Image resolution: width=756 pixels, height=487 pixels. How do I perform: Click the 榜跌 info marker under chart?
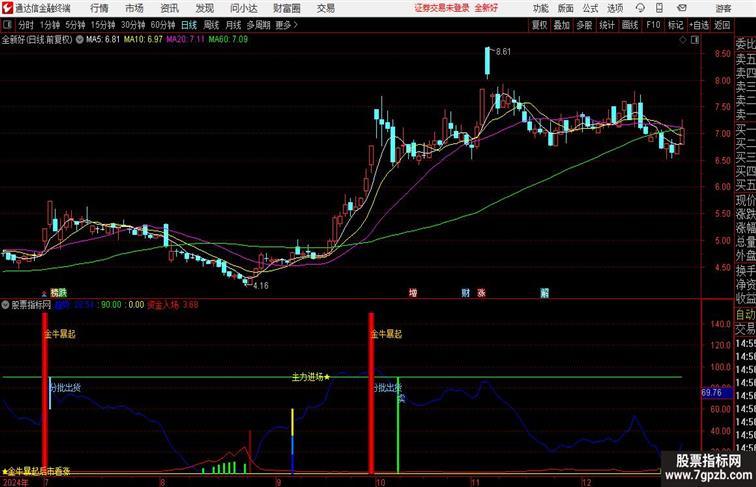click(x=58, y=293)
